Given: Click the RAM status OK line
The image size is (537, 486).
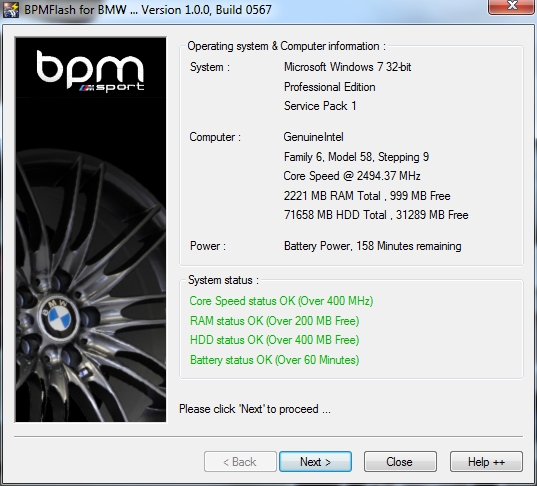Looking at the screenshot, I should click(x=275, y=321).
